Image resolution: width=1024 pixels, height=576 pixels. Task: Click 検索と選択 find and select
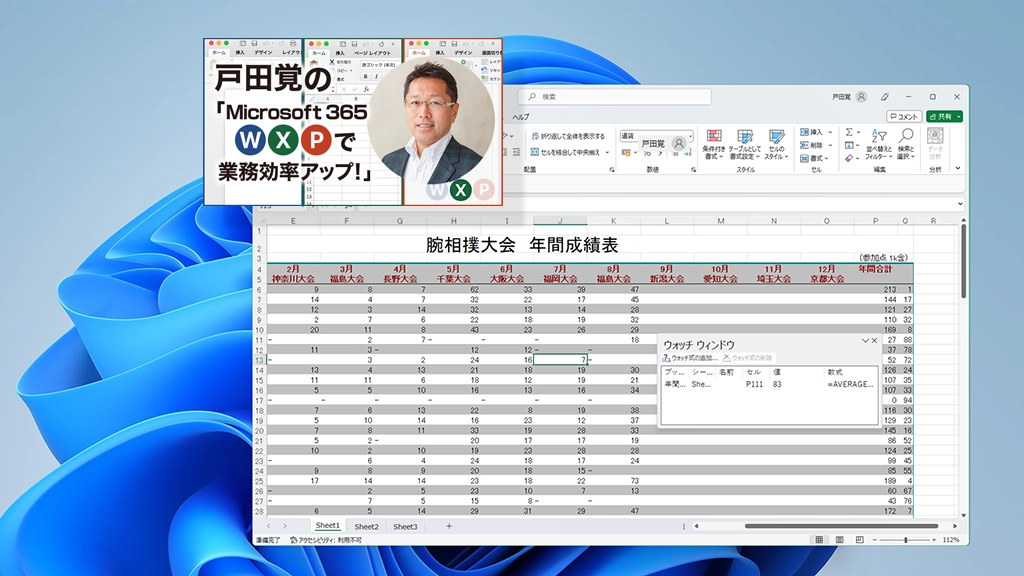pyautogui.click(x=906, y=146)
